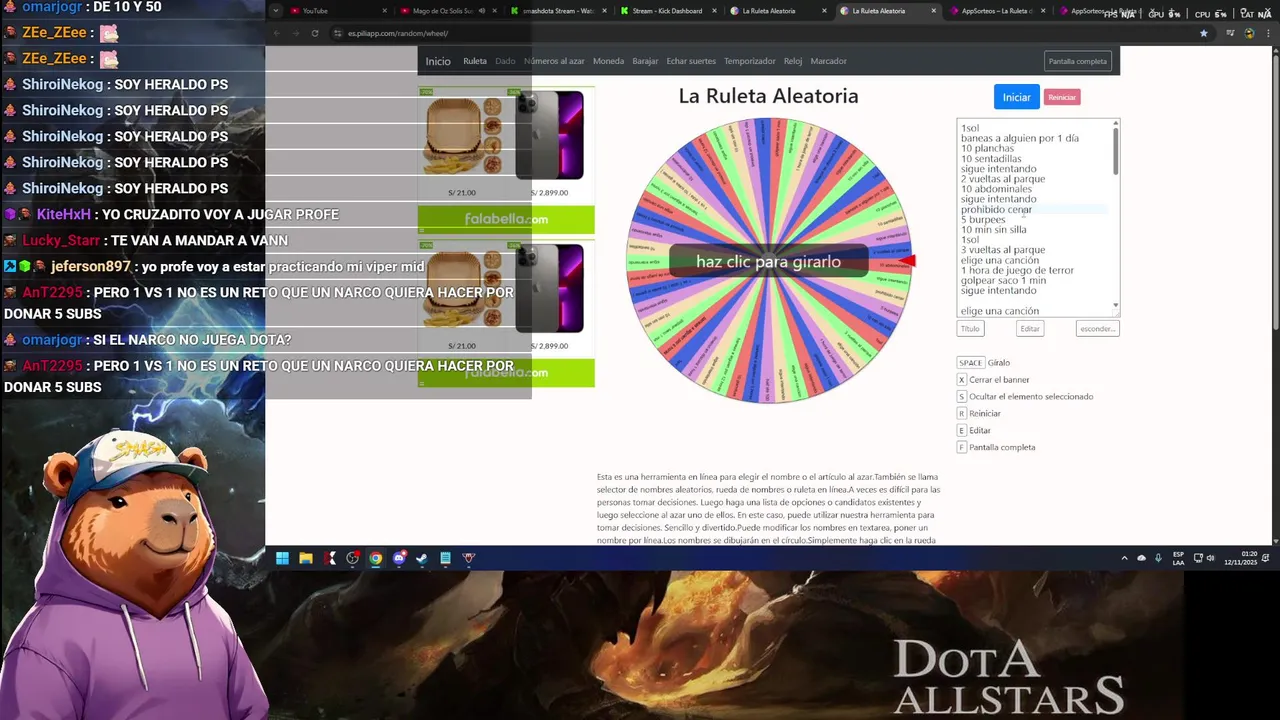Click the ESP LAA language indicator

[1179, 558]
